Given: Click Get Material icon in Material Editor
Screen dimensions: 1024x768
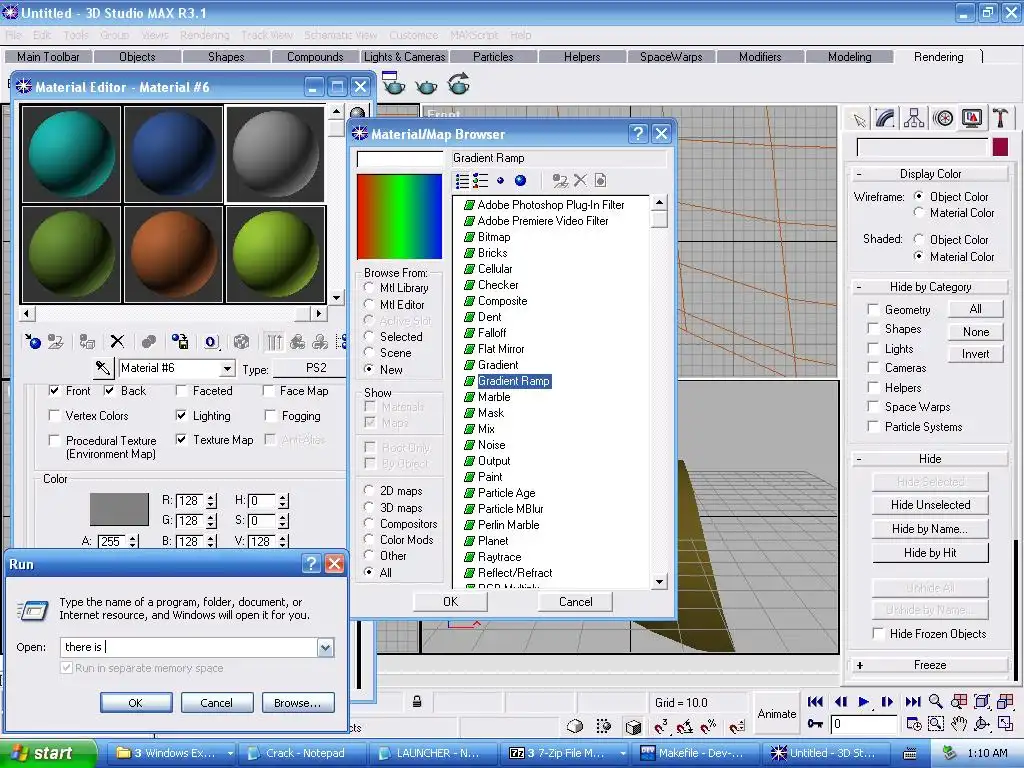Looking at the screenshot, I should pyautogui.click(x=32, y=342).
